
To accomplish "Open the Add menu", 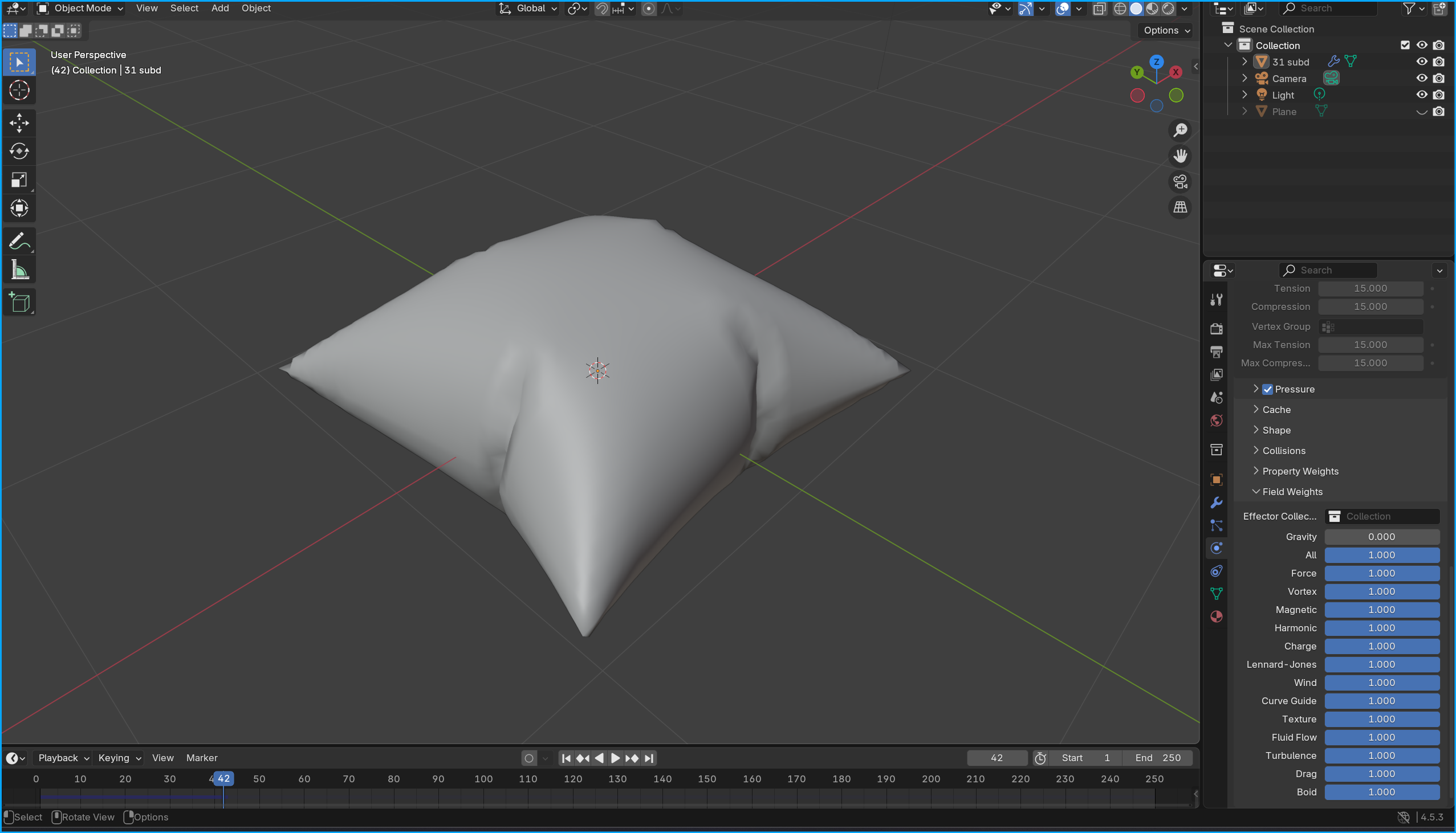I will pos(220,8).
